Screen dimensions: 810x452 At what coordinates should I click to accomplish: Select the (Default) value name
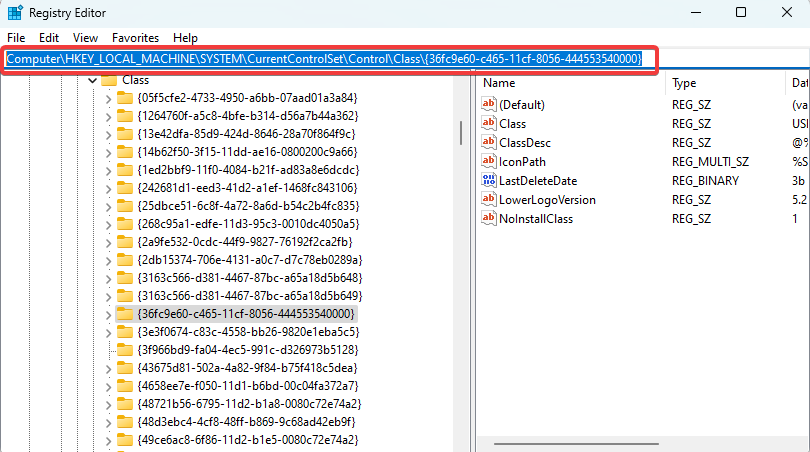[x=522, y=105]
